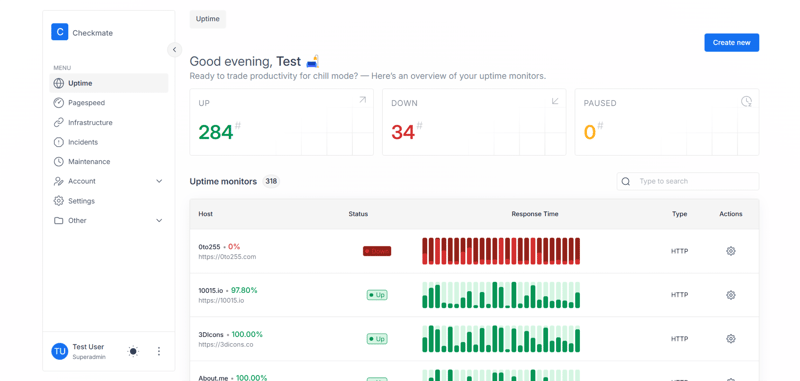Open the Pagespeed menu item
The image size is (800, 381).
[x=109, y=103]
